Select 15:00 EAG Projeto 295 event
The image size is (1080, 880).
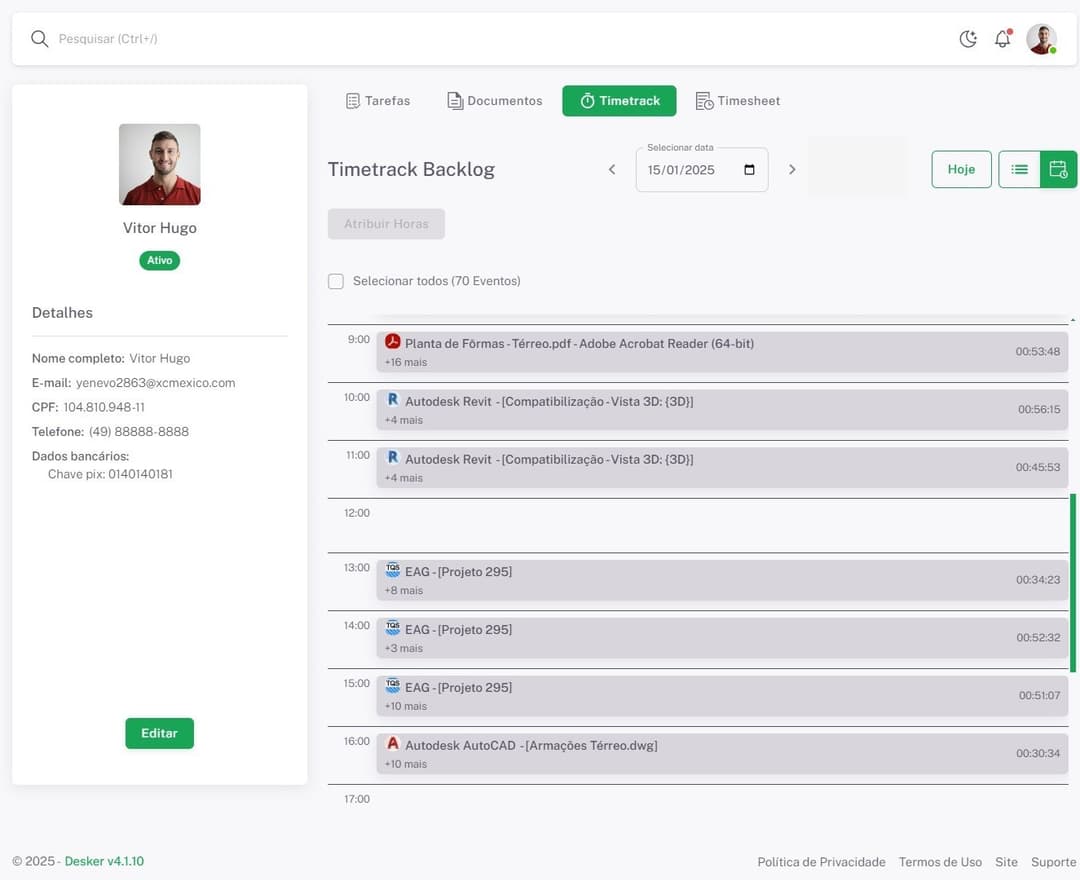point(722,696)
